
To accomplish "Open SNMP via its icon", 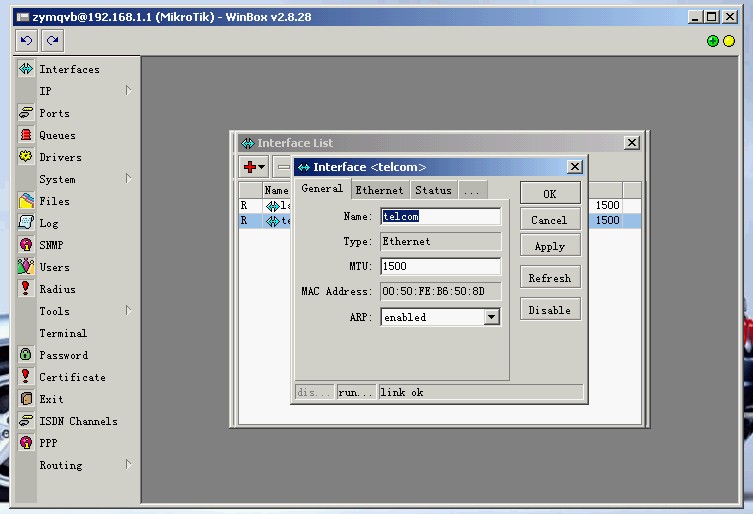I will 26,245.
